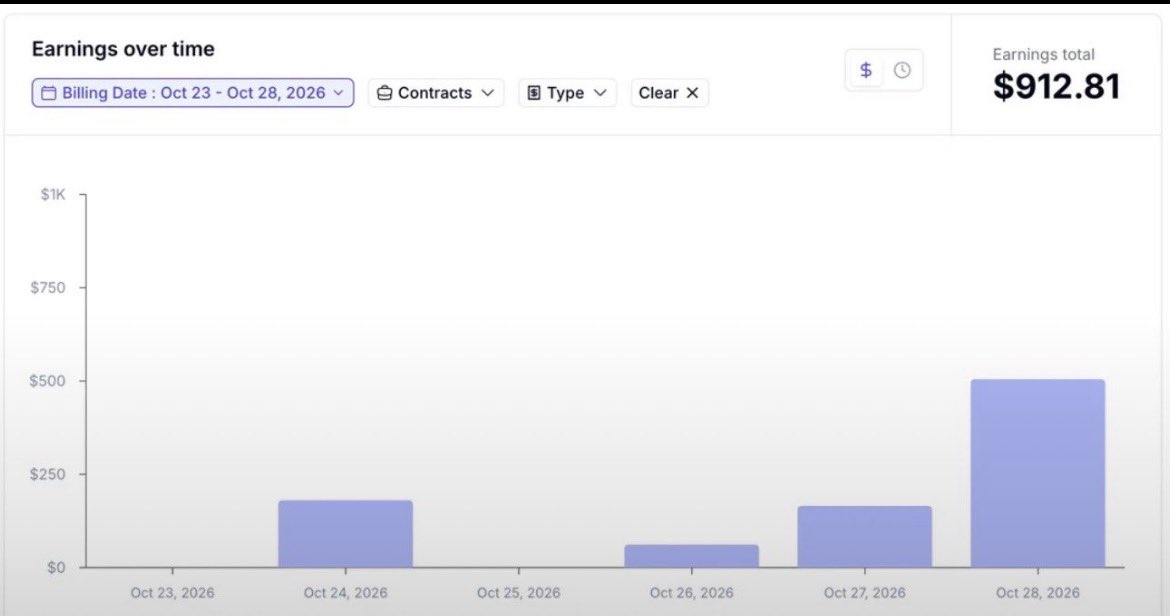Screen dimensions: 1170x616
Task: Select the Oct 27, 2026 earnings bar
Action: pos(865,537)
